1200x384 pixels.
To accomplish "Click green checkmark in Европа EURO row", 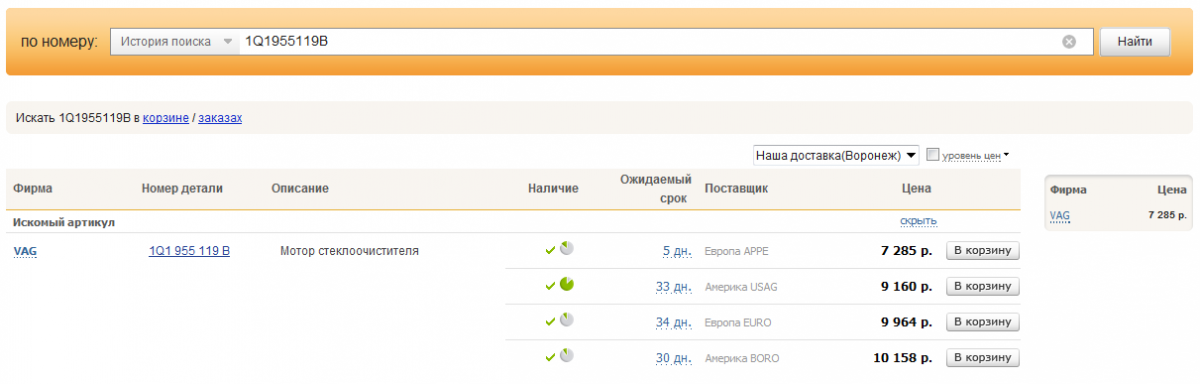I will pyautogui.click(x=550, y=322).
